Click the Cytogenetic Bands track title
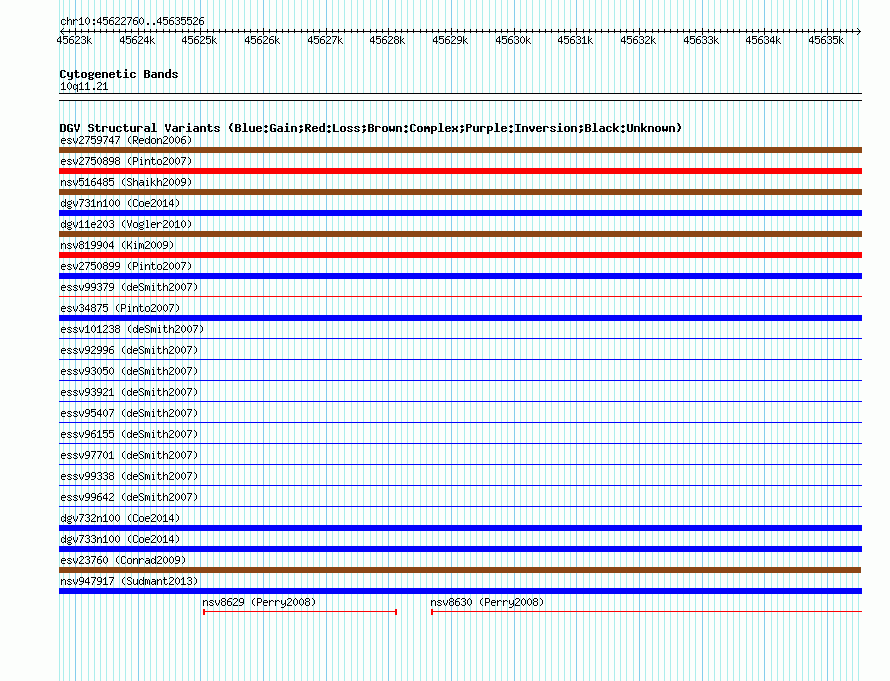The image size is (890, 681). click(x=119, y=74)
